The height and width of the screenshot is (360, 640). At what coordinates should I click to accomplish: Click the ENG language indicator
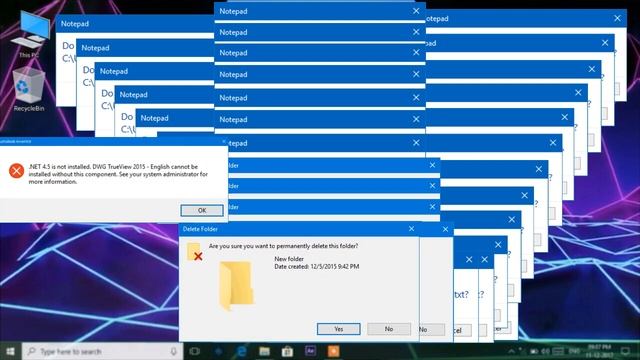pyautogui.click(x=574, y=351)
